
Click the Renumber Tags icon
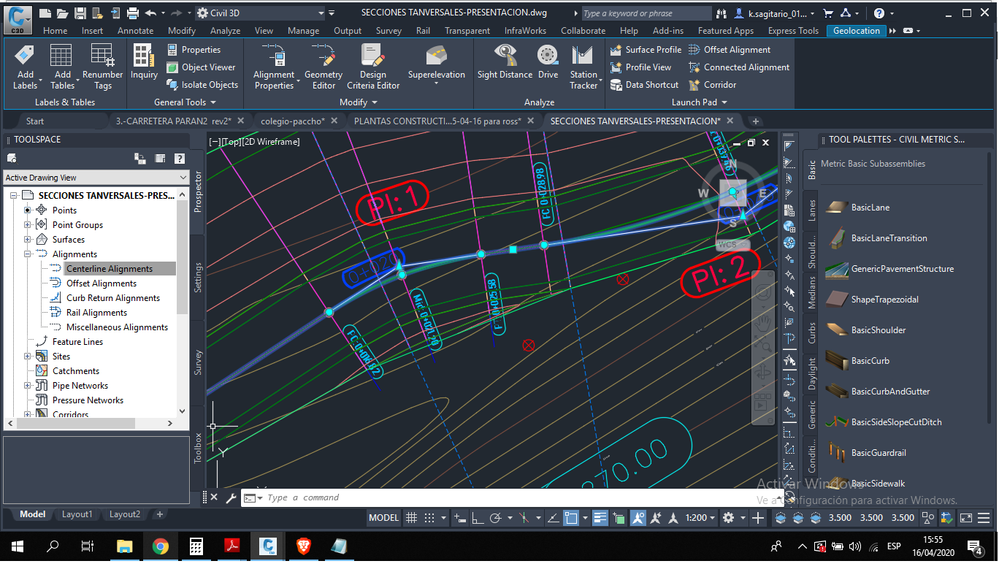103,68
